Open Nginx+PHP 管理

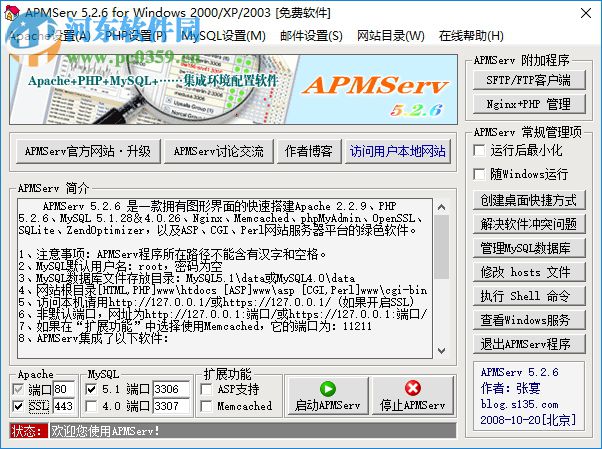pyautogui.click(x=529, y=104)
